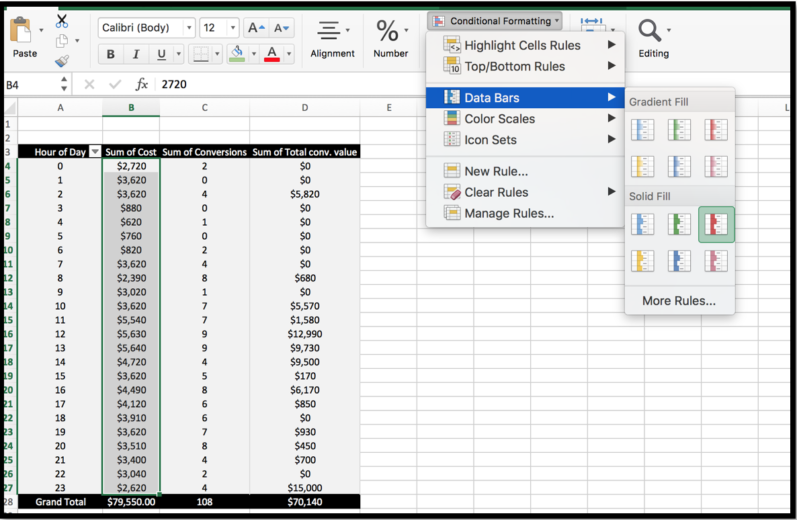The height and width of the screenshot is (520, 797).
Task: Click the $15,000 cell
Action: 304,488
